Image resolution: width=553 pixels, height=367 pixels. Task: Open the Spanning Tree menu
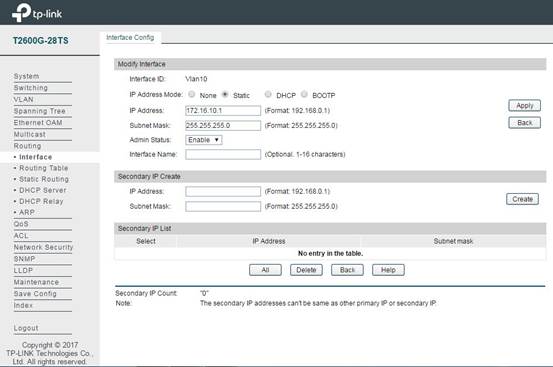pyautogui.click(x=40, y=111)
